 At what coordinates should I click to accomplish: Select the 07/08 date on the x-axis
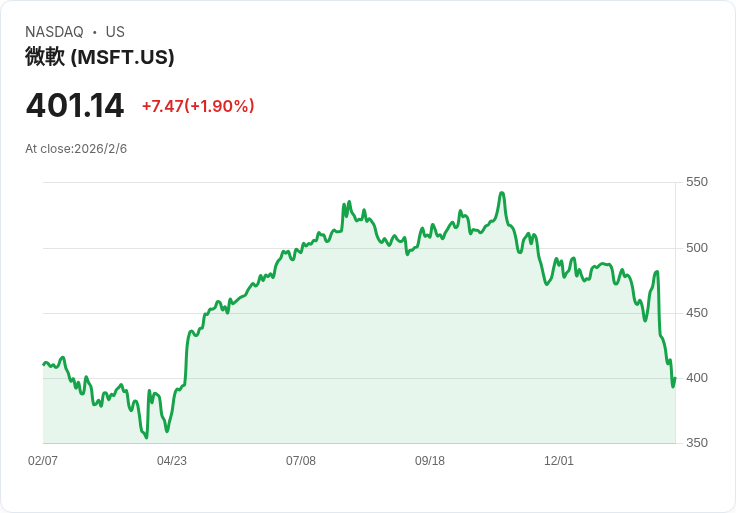(301, 461)
